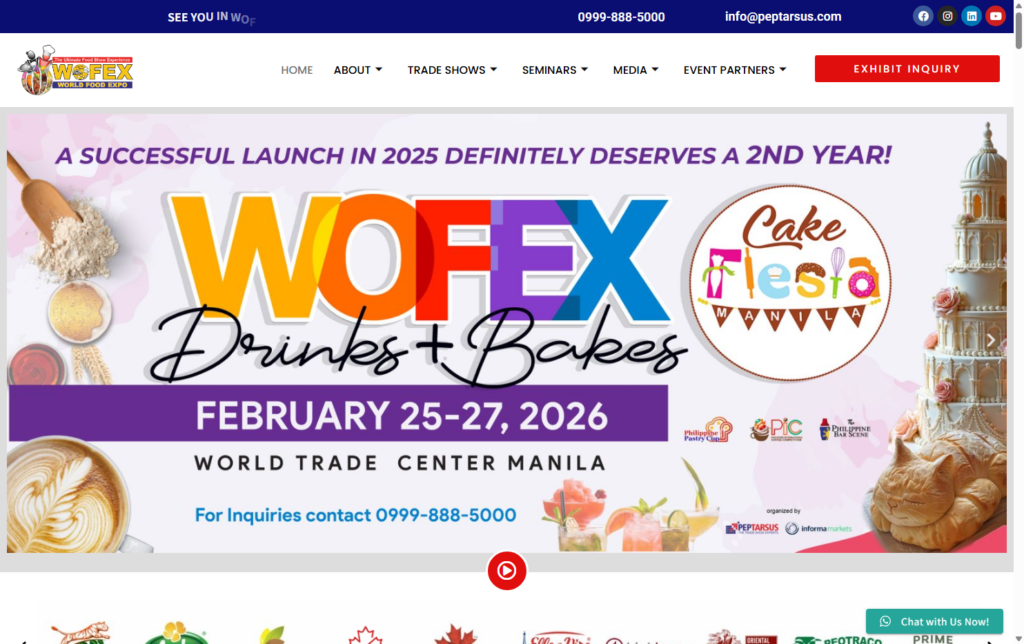Expand the Trade Shows dropdown
The image size is (1024, 644).
(452, 70)
